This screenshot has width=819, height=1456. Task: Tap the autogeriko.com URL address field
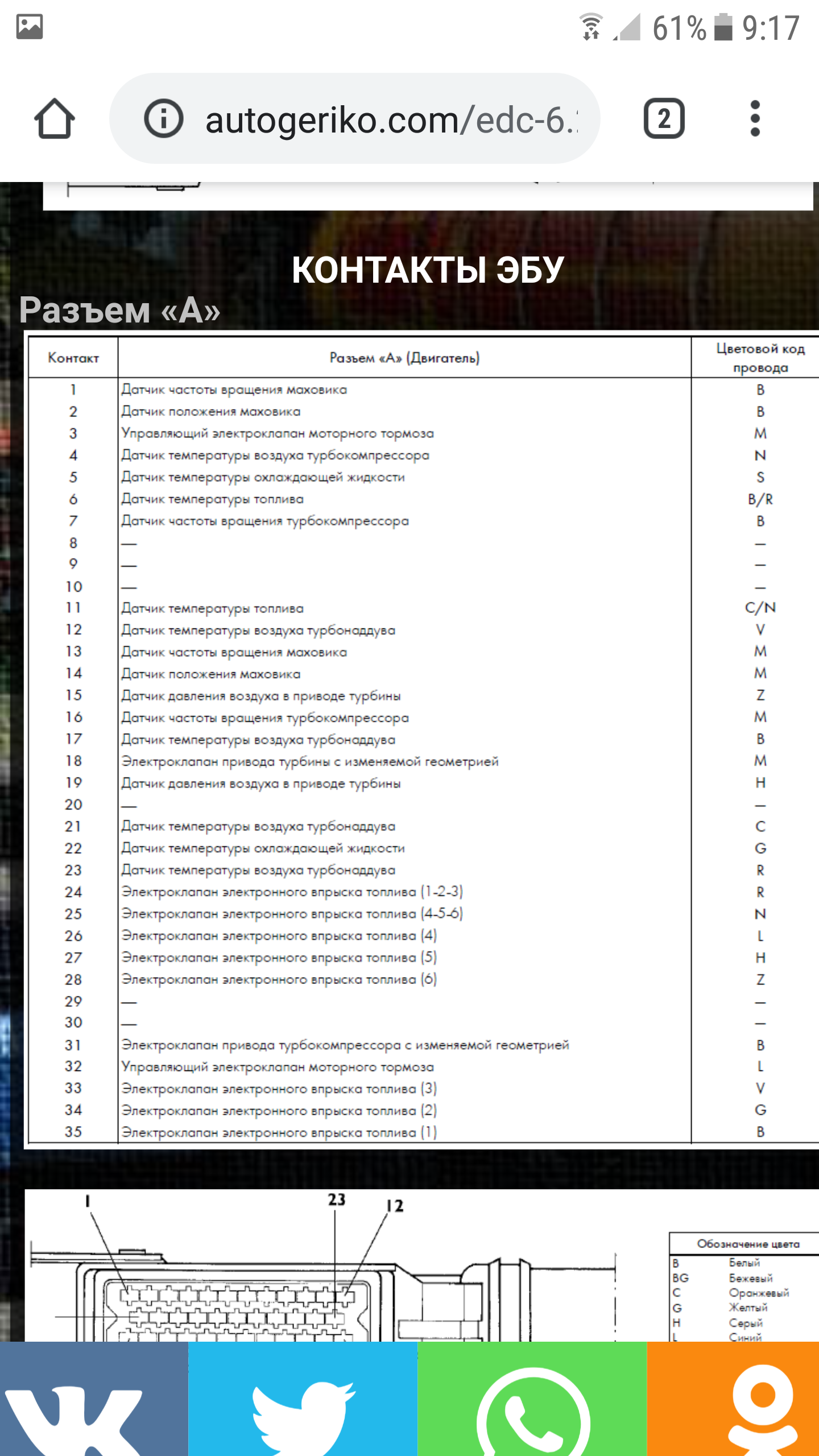pos(354,119)
